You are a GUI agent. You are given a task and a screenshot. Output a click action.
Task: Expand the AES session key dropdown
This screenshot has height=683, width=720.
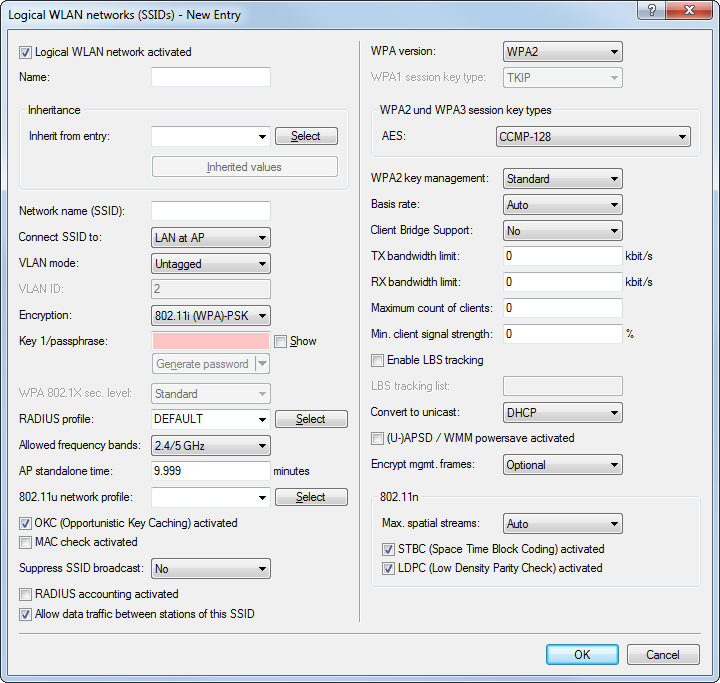(x=593, y=137)
